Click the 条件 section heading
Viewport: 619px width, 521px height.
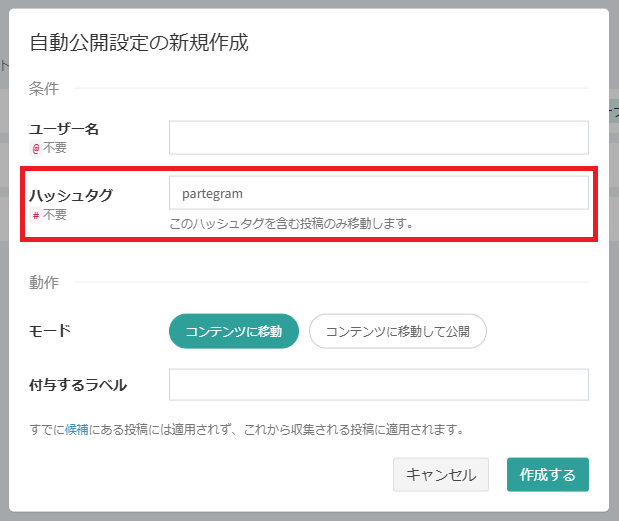click(x=44, y=89)
